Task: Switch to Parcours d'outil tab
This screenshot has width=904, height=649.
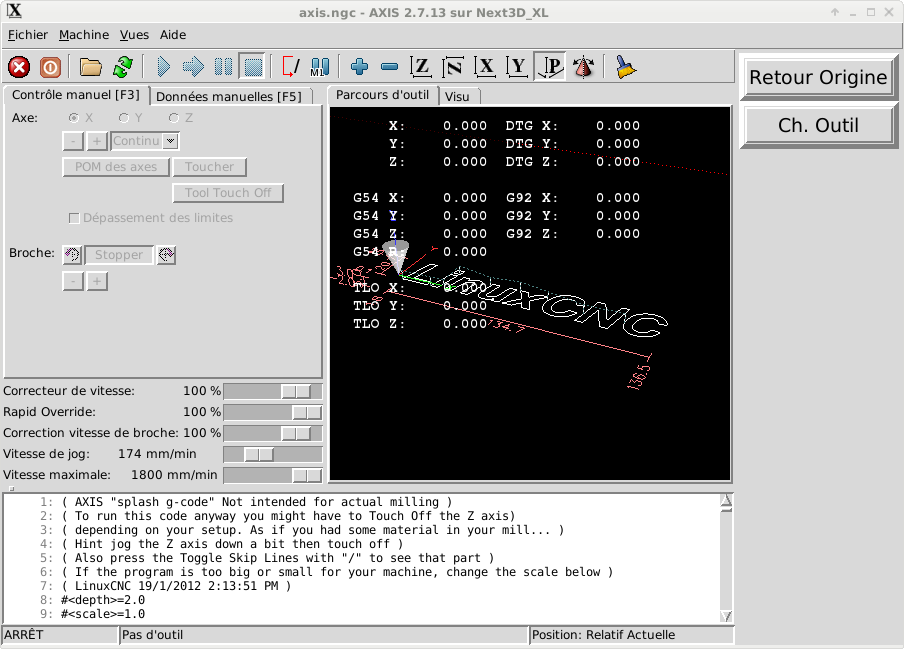Action: (382, 95)
